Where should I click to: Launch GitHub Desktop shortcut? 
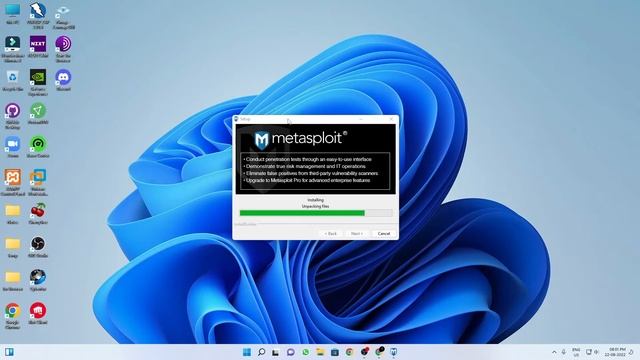[13, 116]
